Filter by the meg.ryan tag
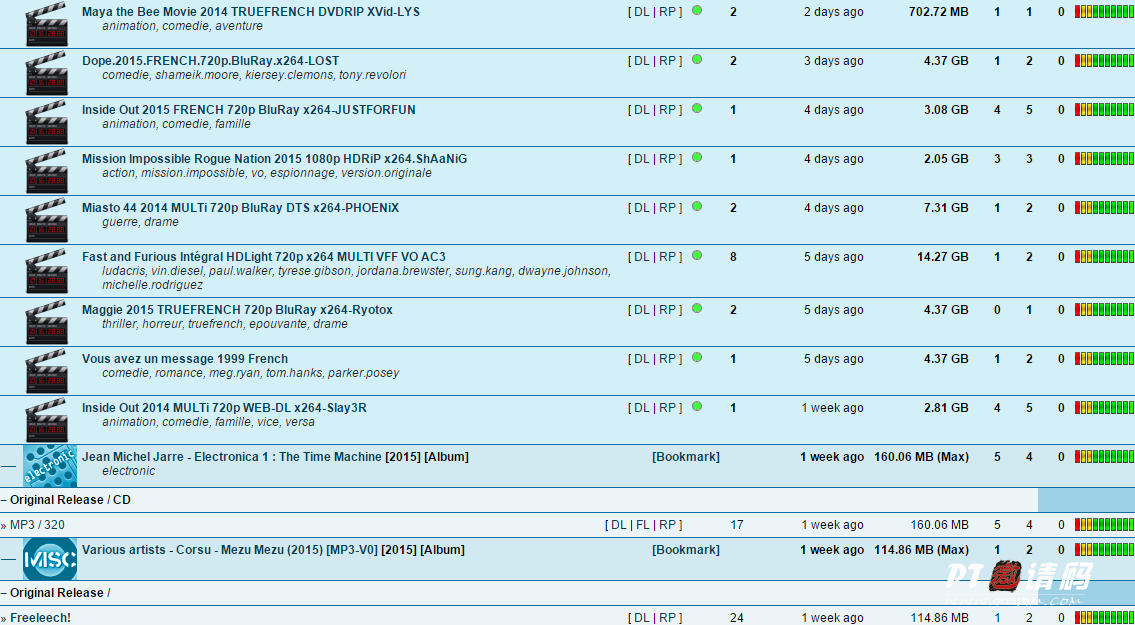This screenshot has width=1135, height=625. (237, 374)
